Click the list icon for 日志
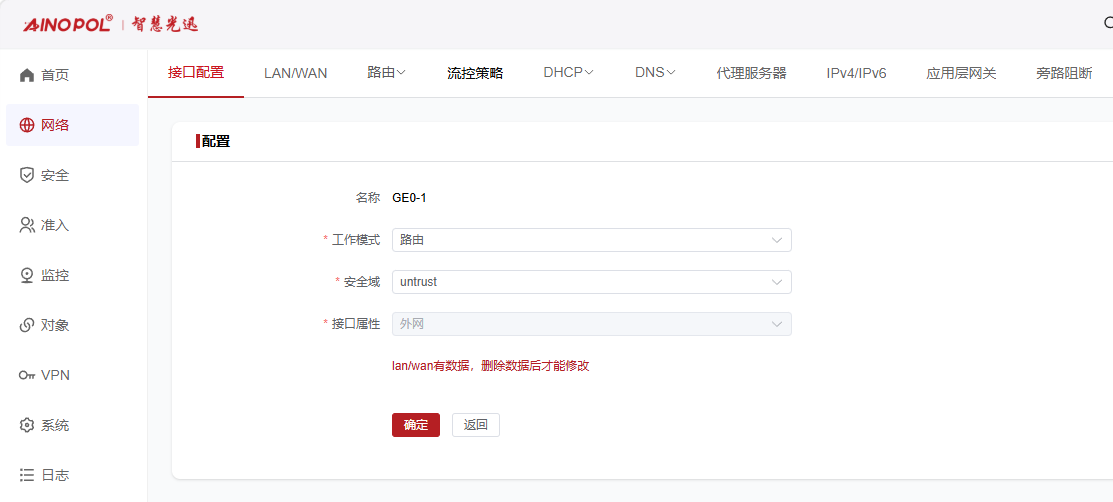 (27, 475)
